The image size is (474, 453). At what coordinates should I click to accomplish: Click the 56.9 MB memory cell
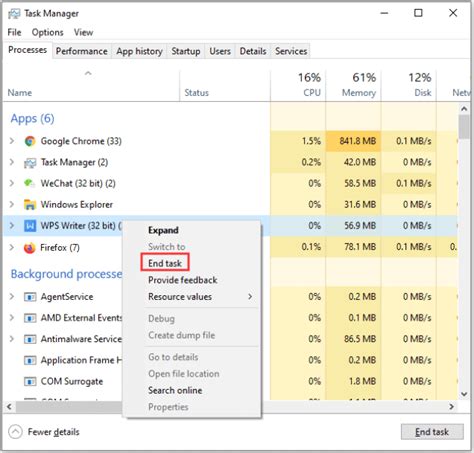(x=353, y=226)
